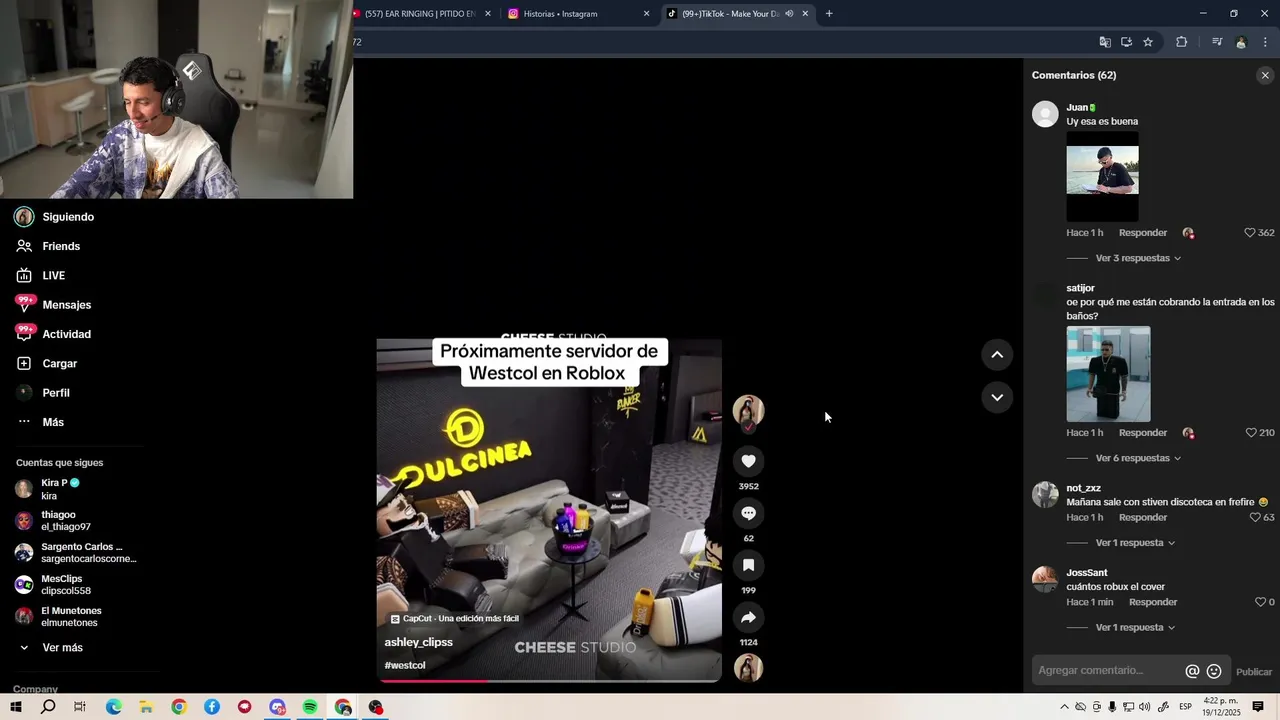The width and height of the screenshot is (1280, 720).
Task: Switch to the Historias Instagram tab
Action: (x=577, y=14)
